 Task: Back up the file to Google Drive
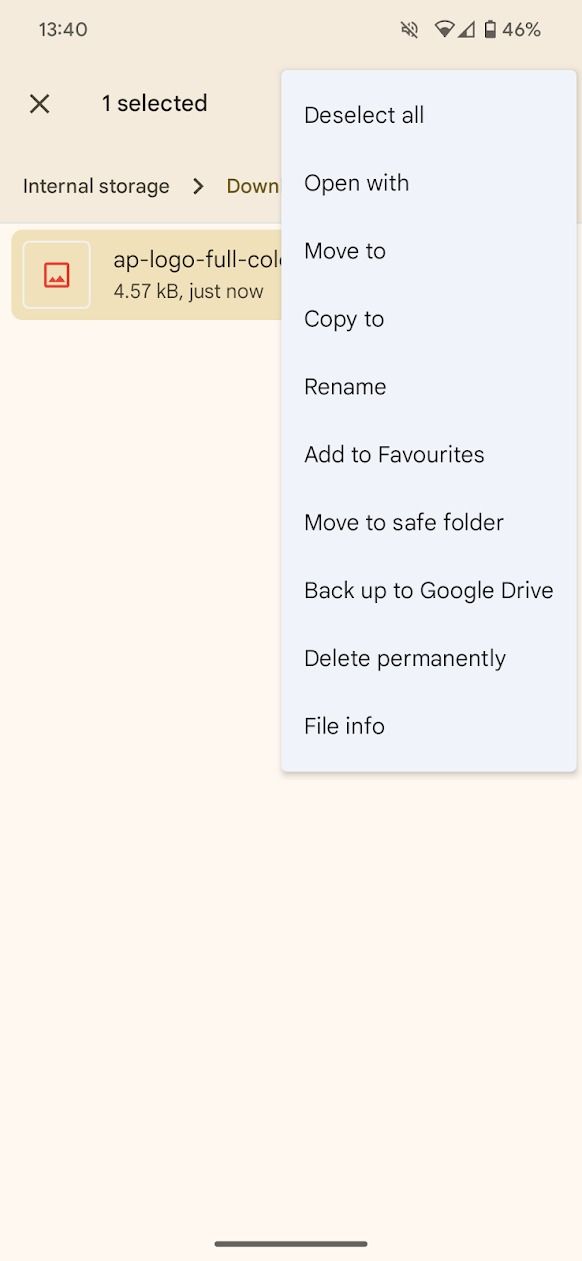[428, 590]
